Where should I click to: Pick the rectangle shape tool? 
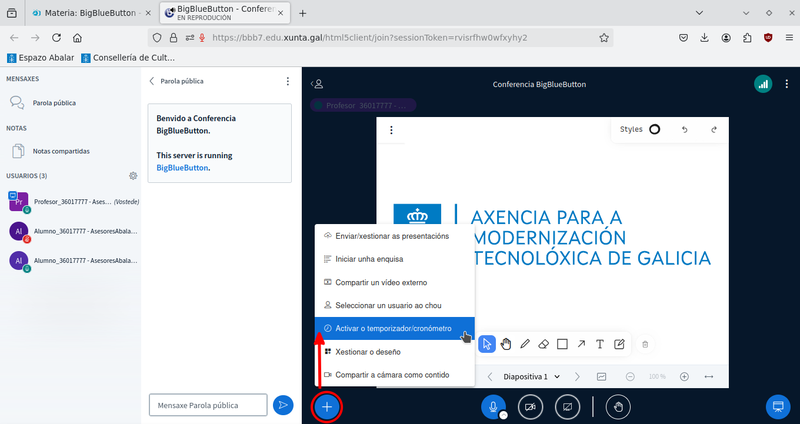(562, 344)
